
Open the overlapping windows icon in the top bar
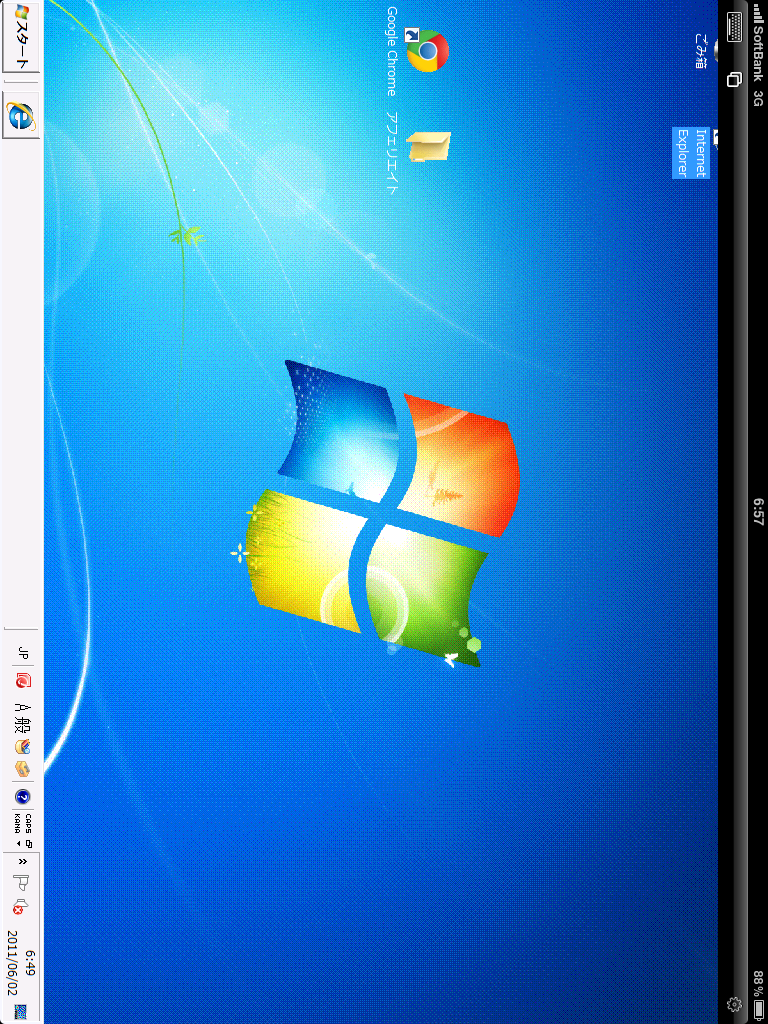(x=735, y=80)
